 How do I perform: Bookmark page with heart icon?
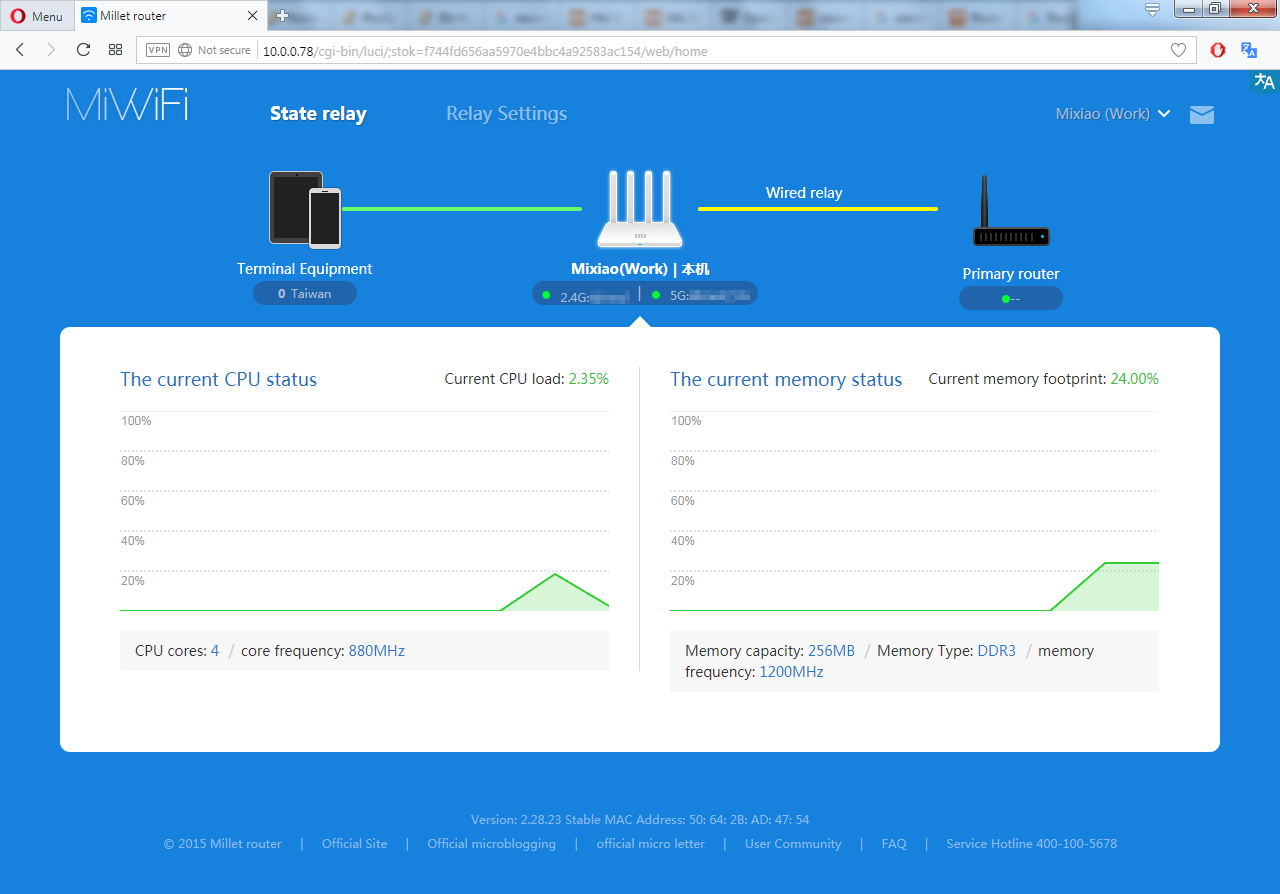tap(1178, 50)
